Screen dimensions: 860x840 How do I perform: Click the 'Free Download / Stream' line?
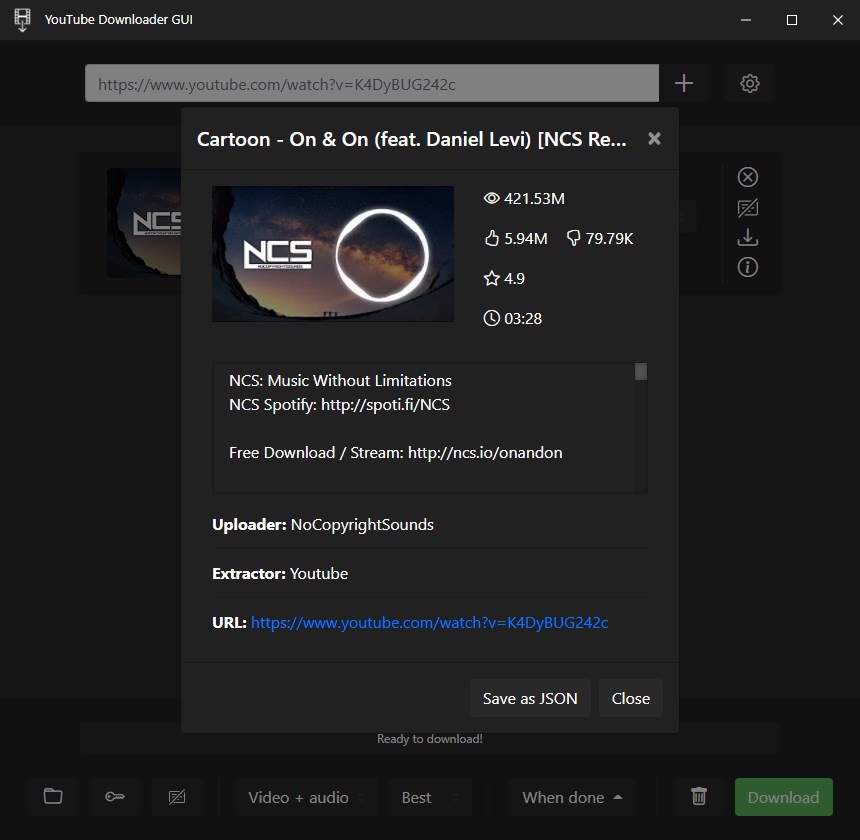tap(395, 453)
